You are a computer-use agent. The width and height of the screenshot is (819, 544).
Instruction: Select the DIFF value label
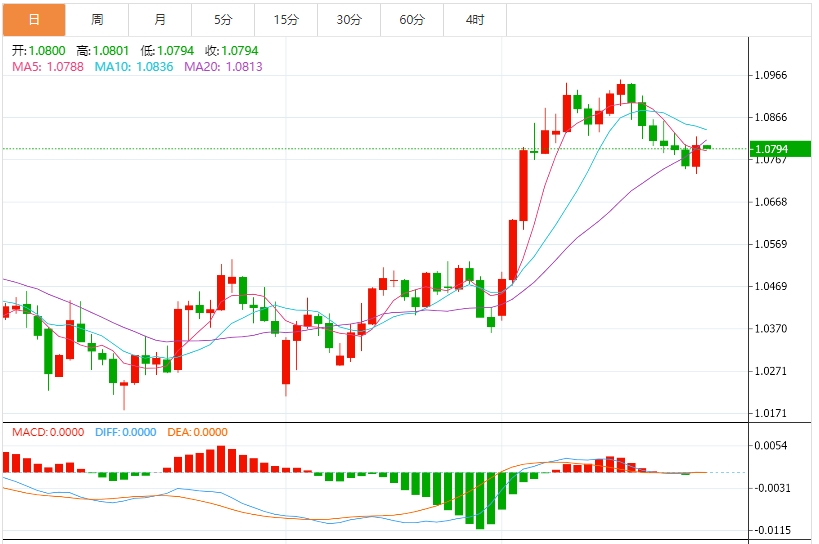(126, 432)
